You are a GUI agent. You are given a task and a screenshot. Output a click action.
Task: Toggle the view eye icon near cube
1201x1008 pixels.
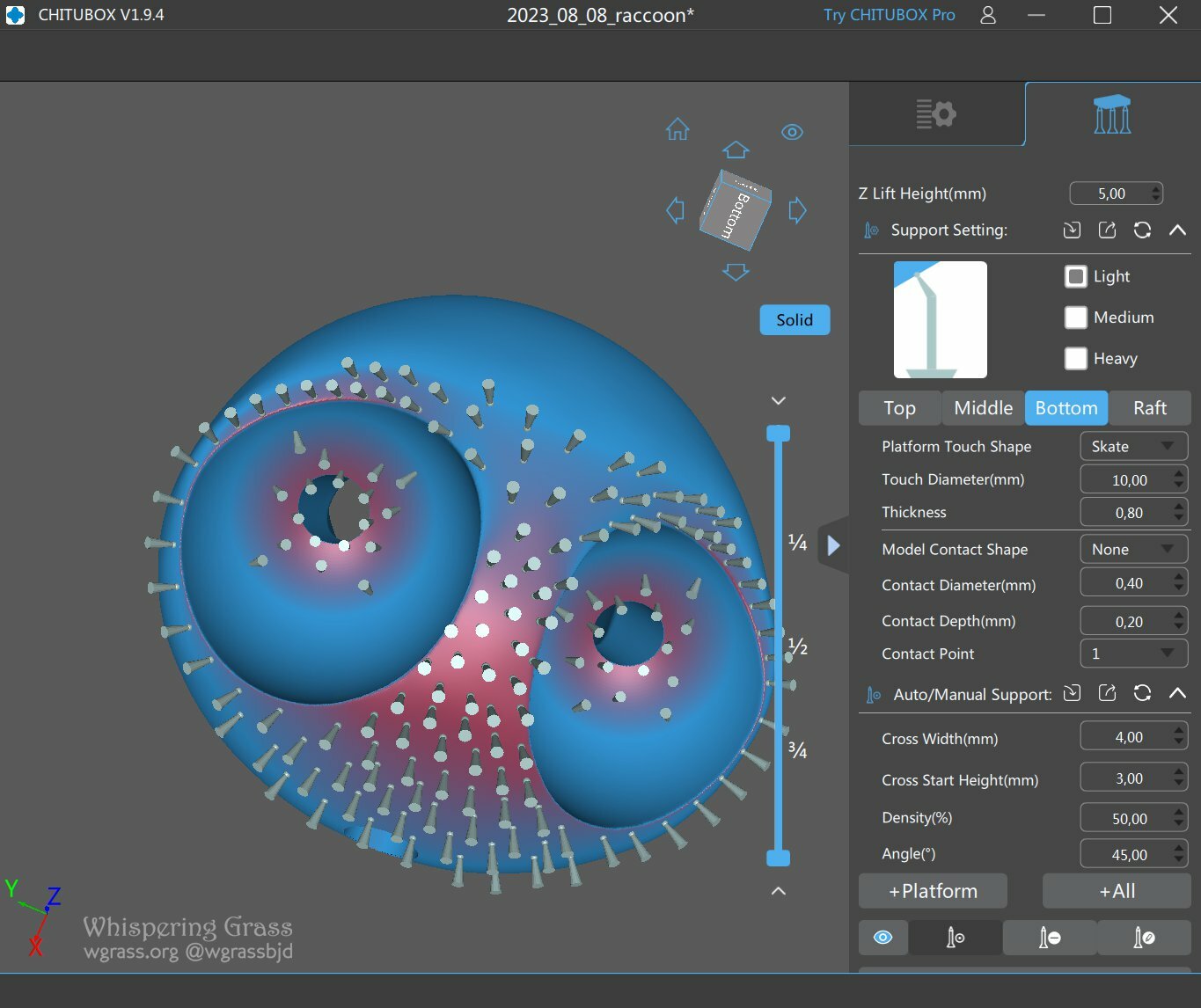tap(792, 132)
